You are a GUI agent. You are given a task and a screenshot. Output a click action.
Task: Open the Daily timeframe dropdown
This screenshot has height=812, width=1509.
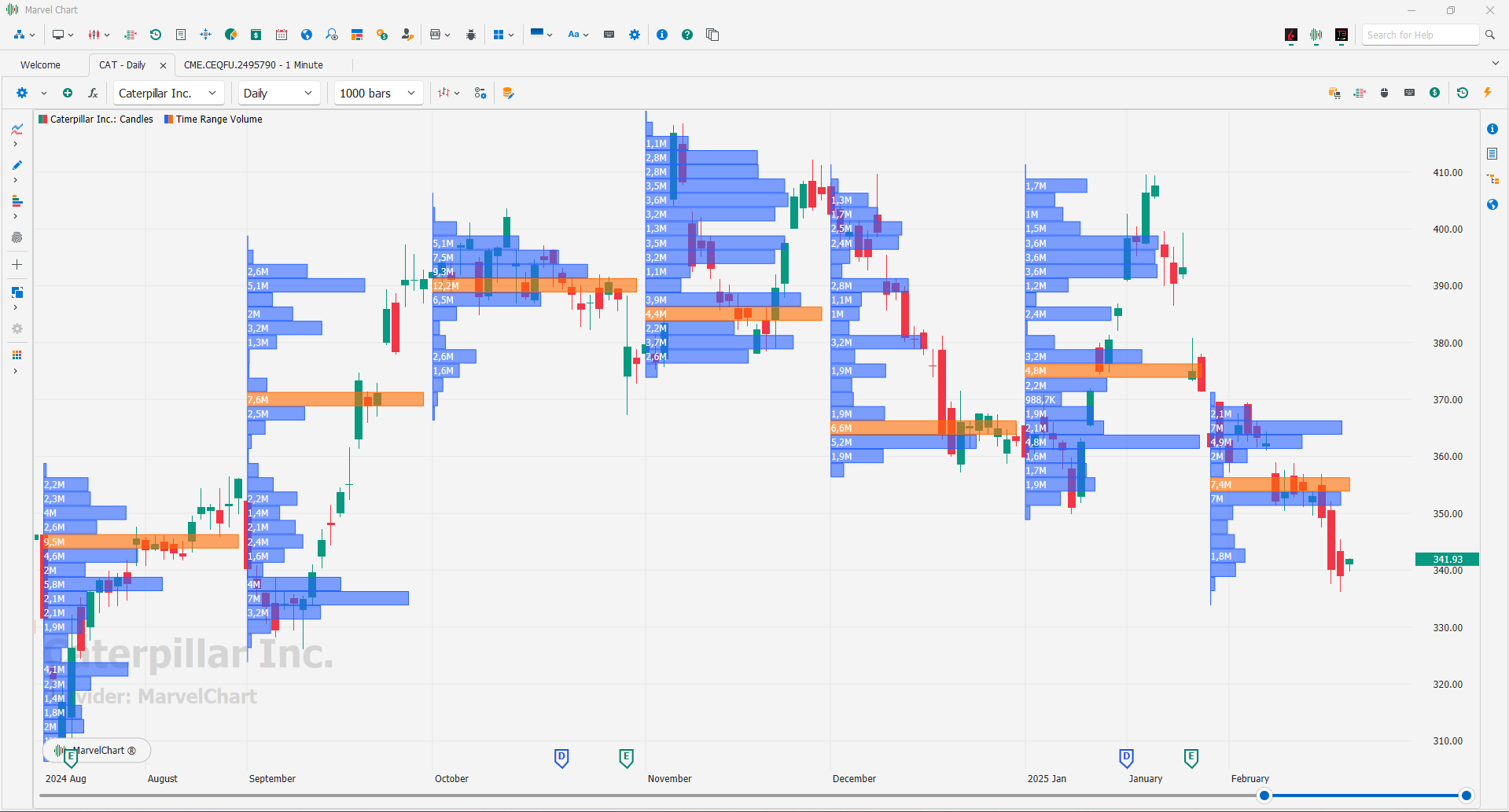(278, 93)
